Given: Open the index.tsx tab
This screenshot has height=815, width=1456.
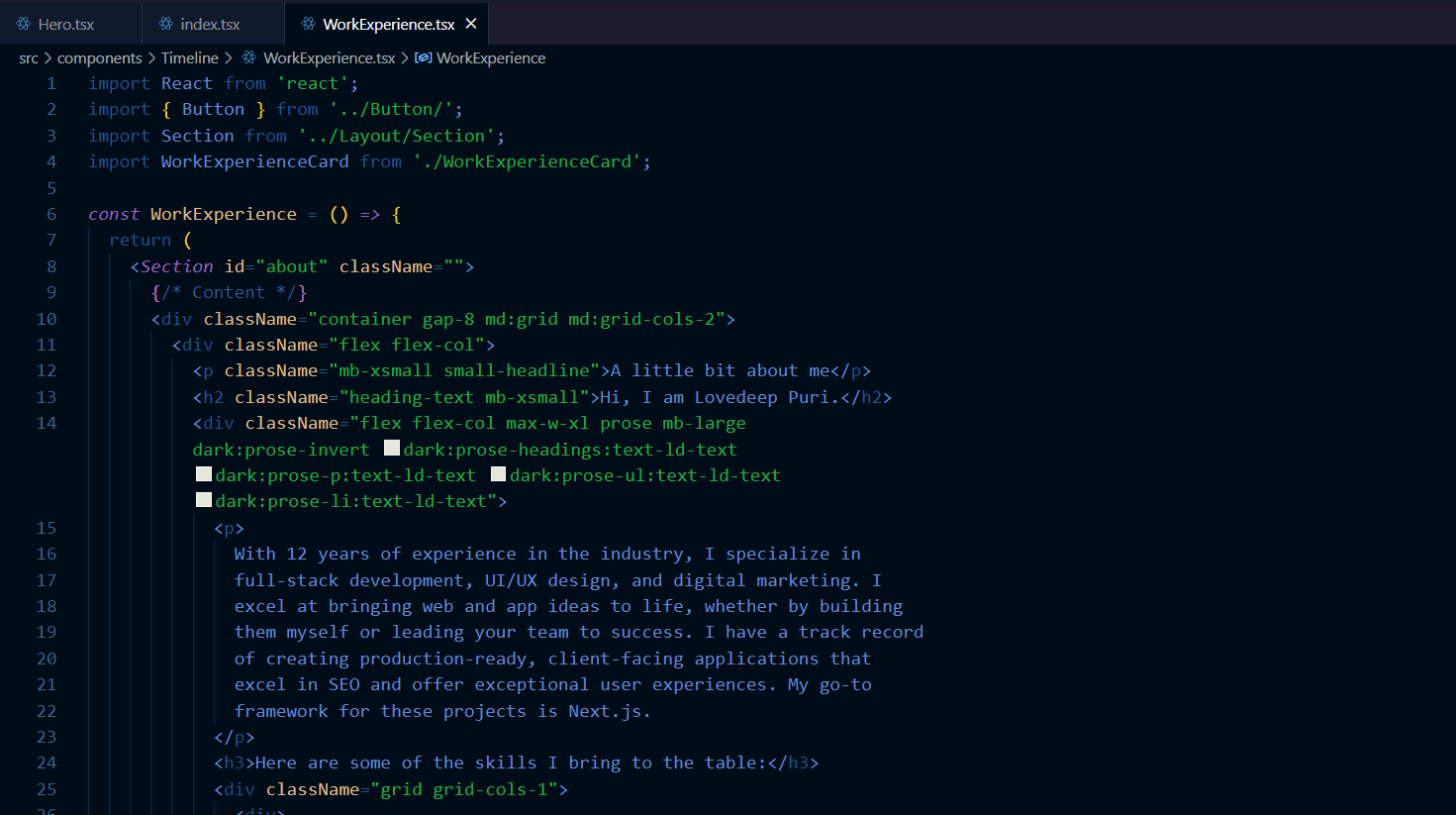Looking at the screenshot, I should [210, 24].
